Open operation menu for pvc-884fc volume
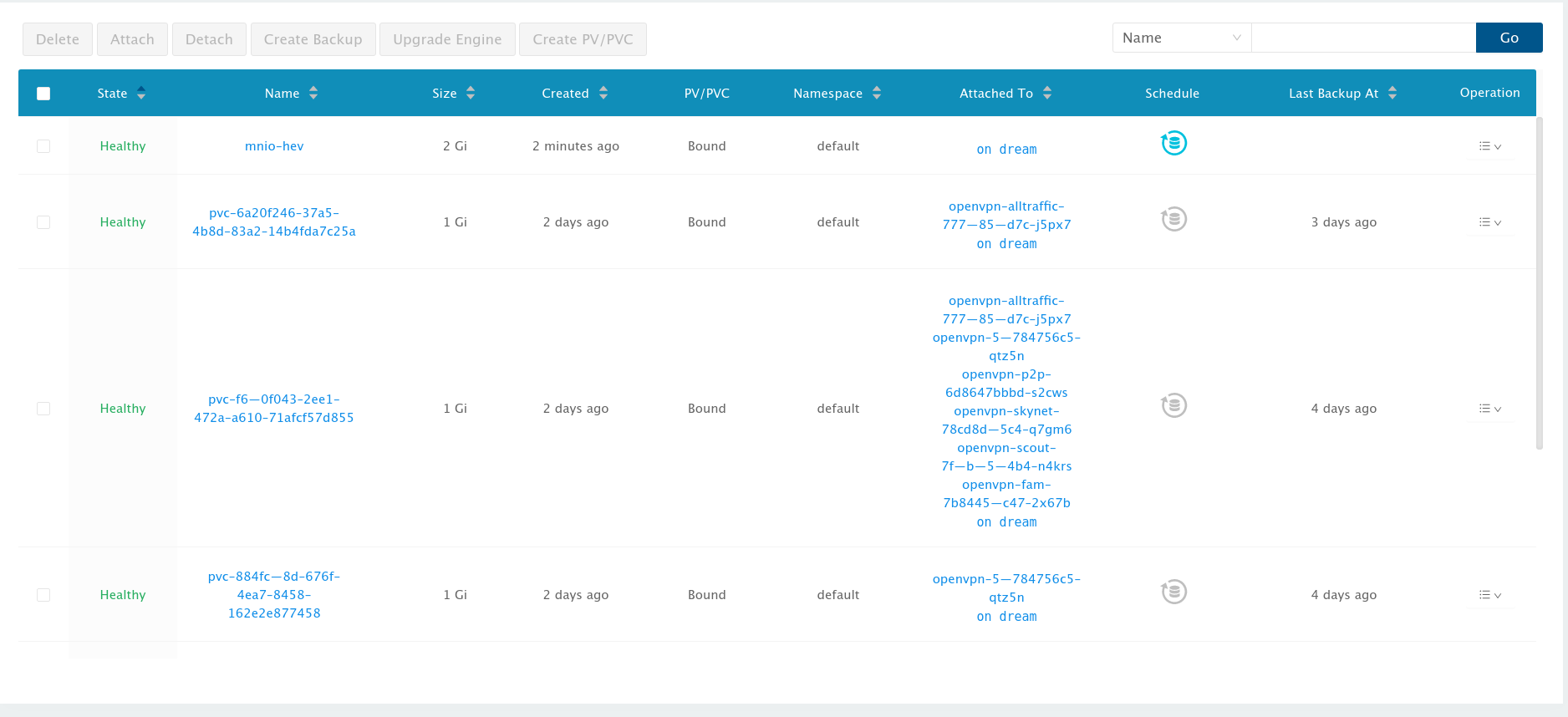Viewport: 1568px width, 717px height. (x=1489, y=595)
